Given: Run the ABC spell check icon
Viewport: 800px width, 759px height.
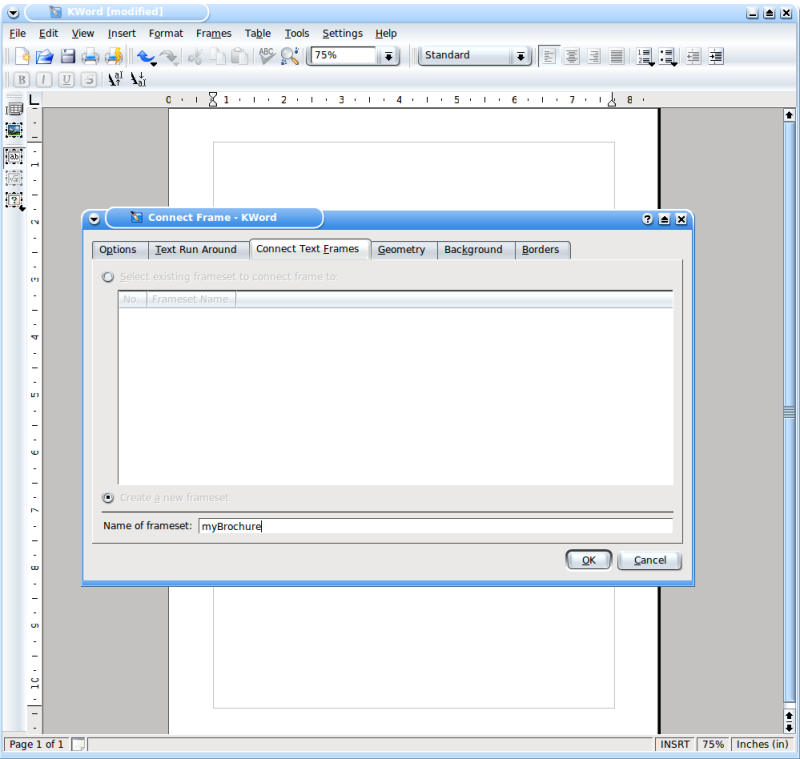Looking at the screenshot, I should click(266, 56).
